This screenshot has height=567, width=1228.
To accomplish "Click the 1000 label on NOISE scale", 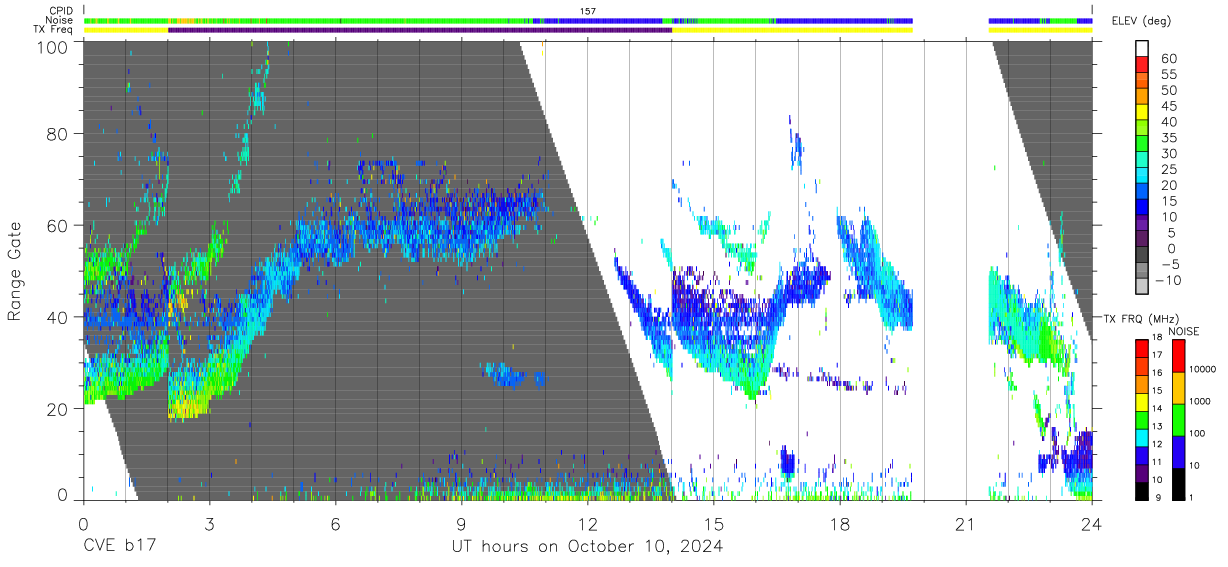I will (x=1202, y=402).
